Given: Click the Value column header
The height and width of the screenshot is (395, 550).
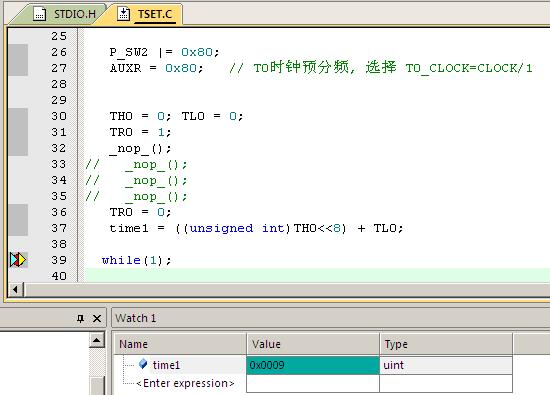Looking at the screenshot, I should [x=313, y=344].
